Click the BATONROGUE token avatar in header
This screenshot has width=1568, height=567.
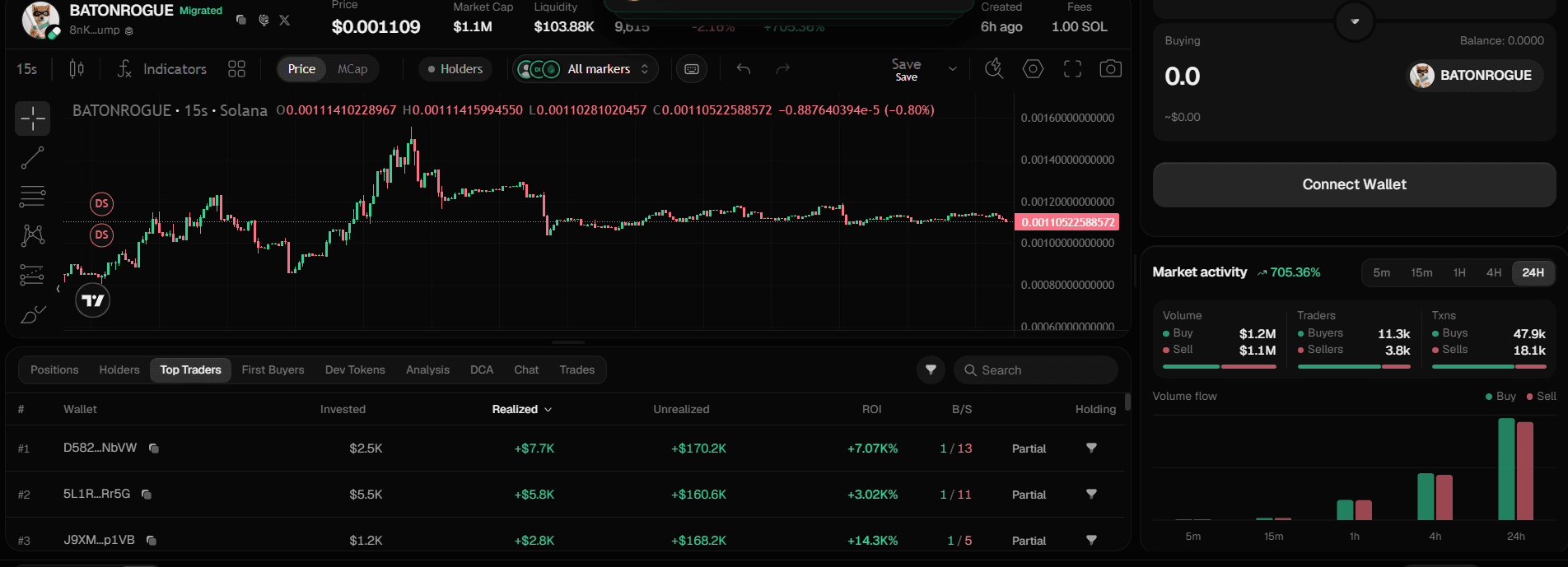pyautogui.click(x=40, y=21)
